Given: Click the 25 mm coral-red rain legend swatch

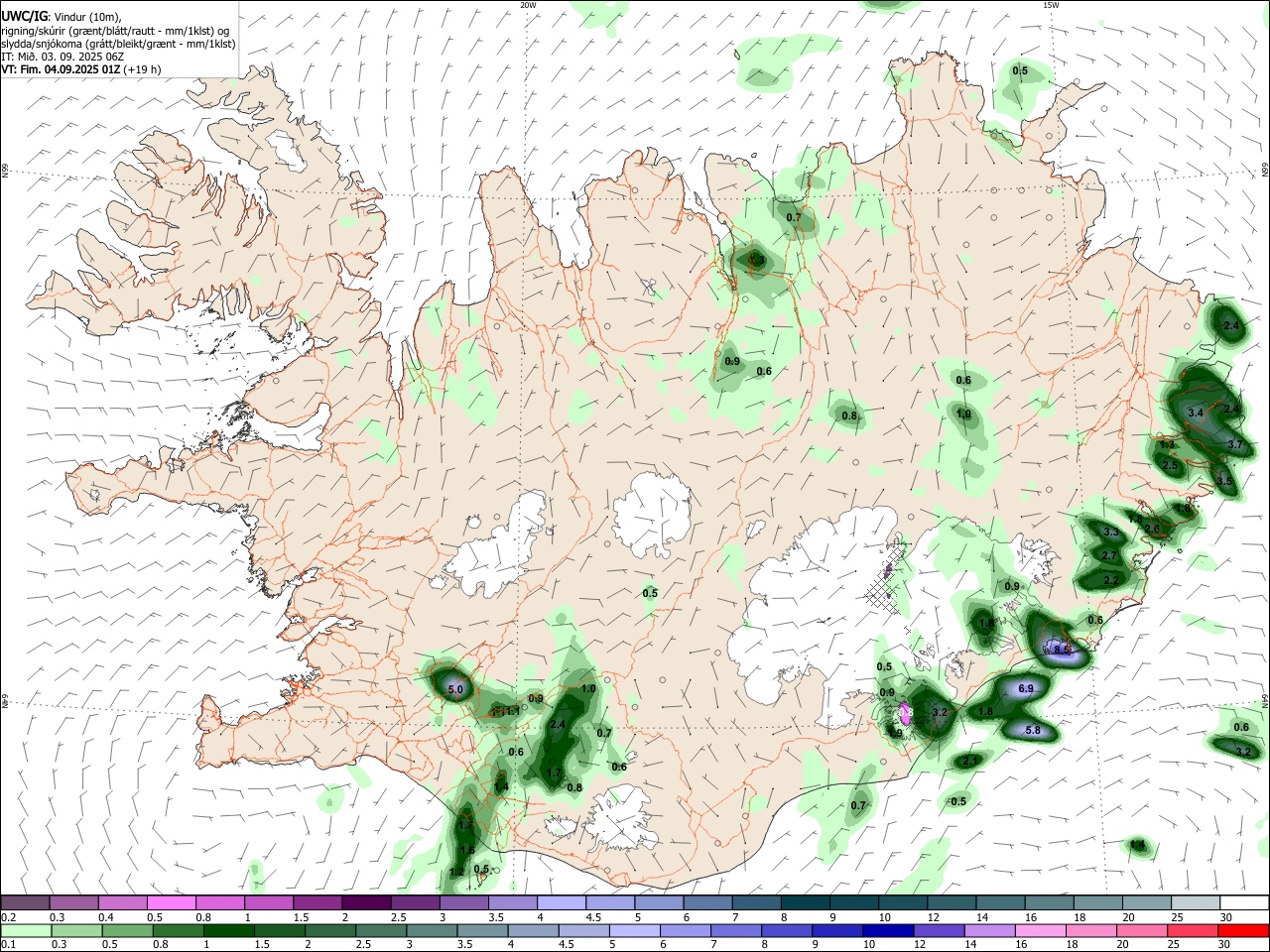Looking at the screenshot, I should pos(1192,930).
